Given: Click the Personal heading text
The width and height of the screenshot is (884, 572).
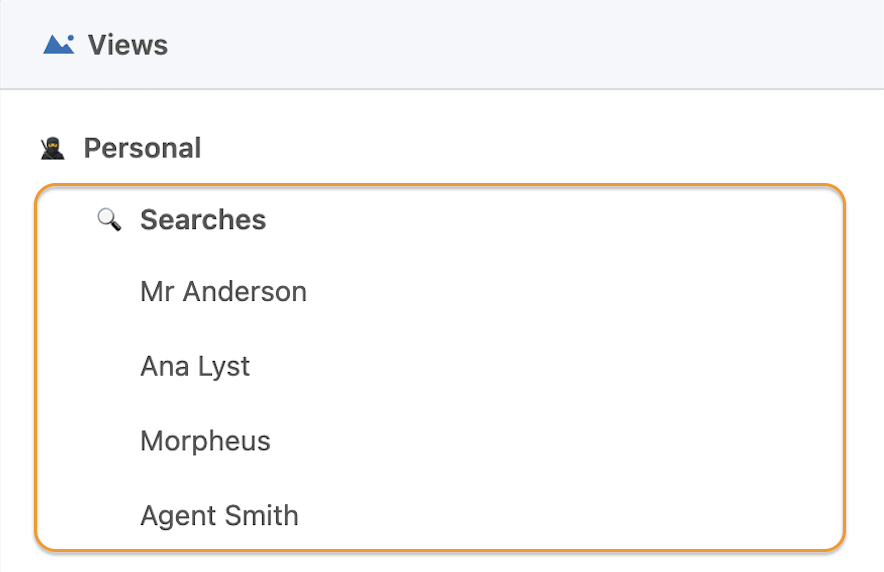Looking at the screenshot, I should pyautogui.click(x=142, y=149).
